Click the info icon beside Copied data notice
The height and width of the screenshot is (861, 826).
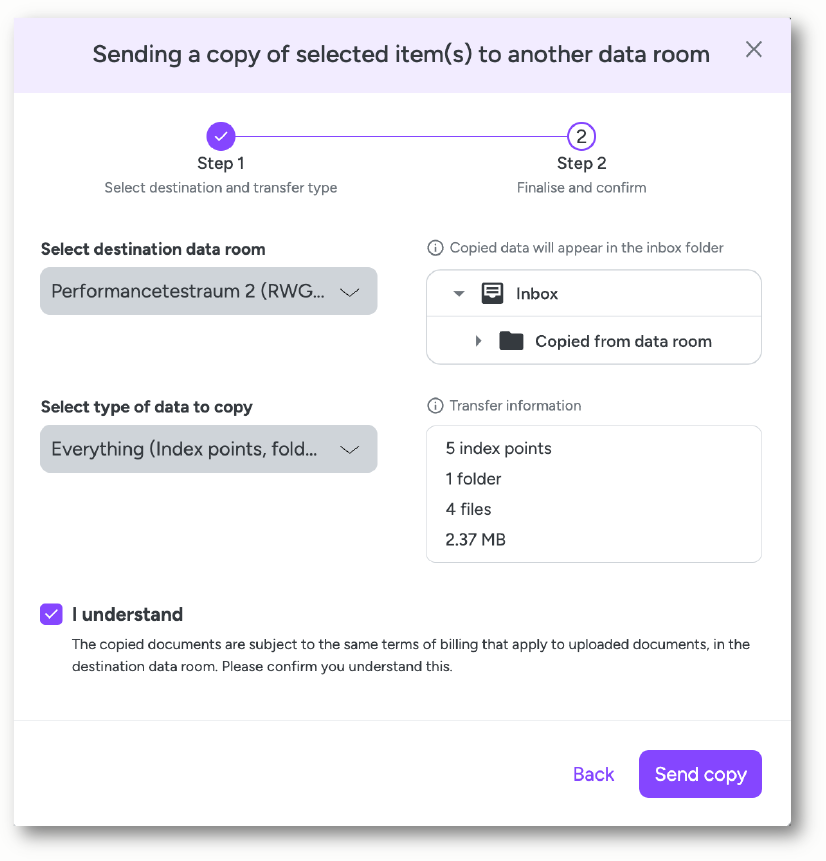(435, 248)
